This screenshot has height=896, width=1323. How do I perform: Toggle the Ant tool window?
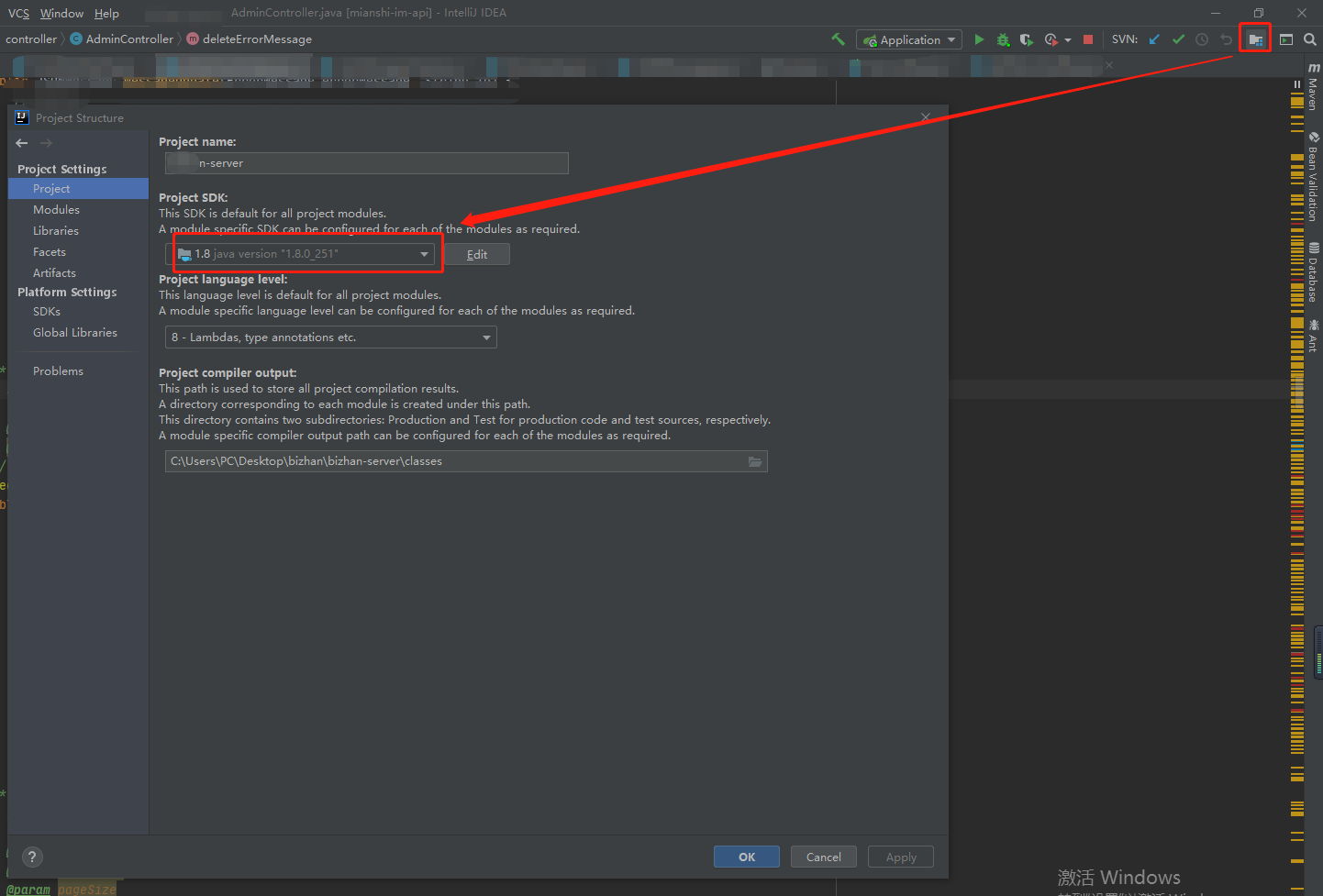(1314, 337)
